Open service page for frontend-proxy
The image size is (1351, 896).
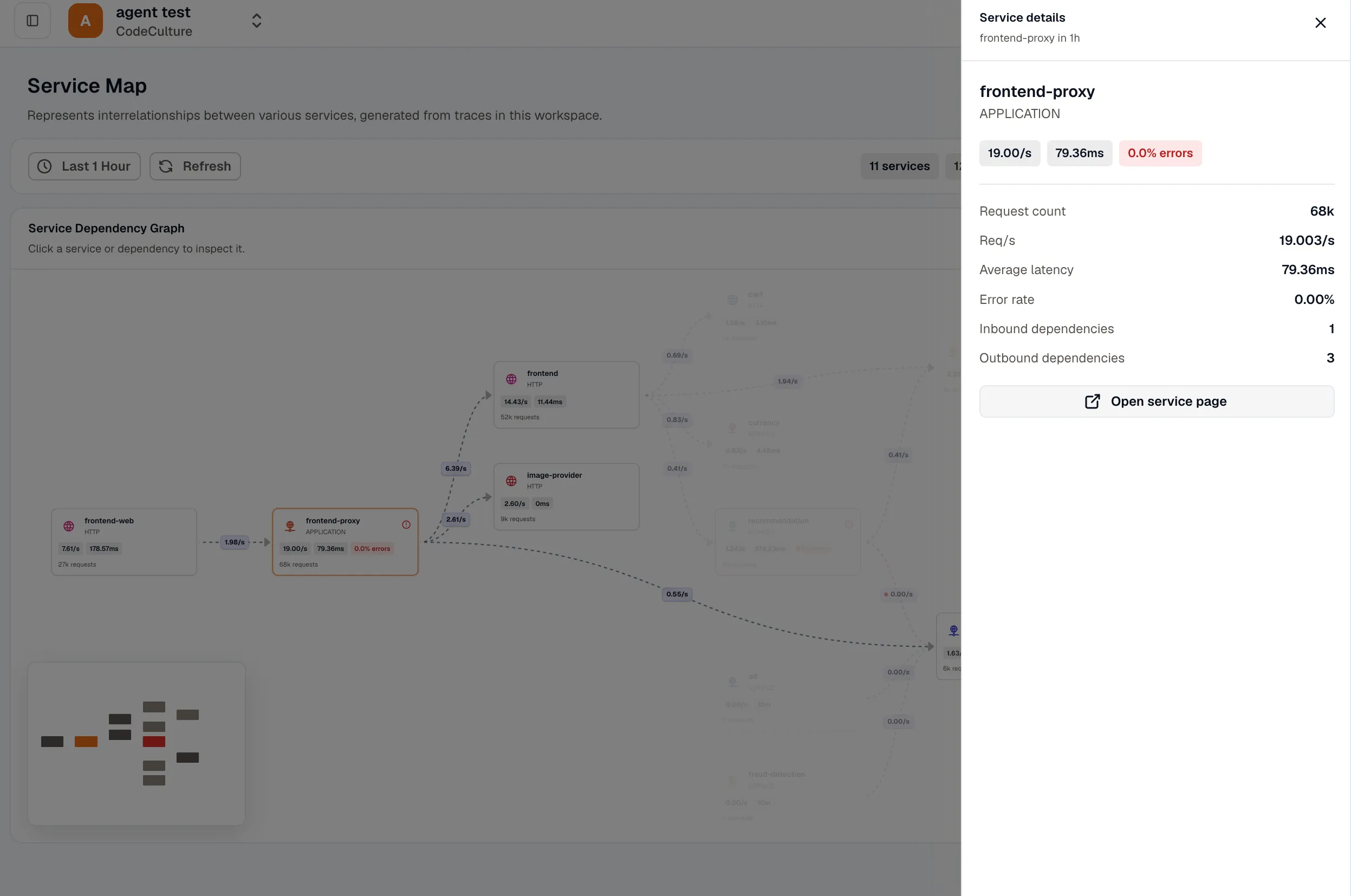pos(1156,401)
